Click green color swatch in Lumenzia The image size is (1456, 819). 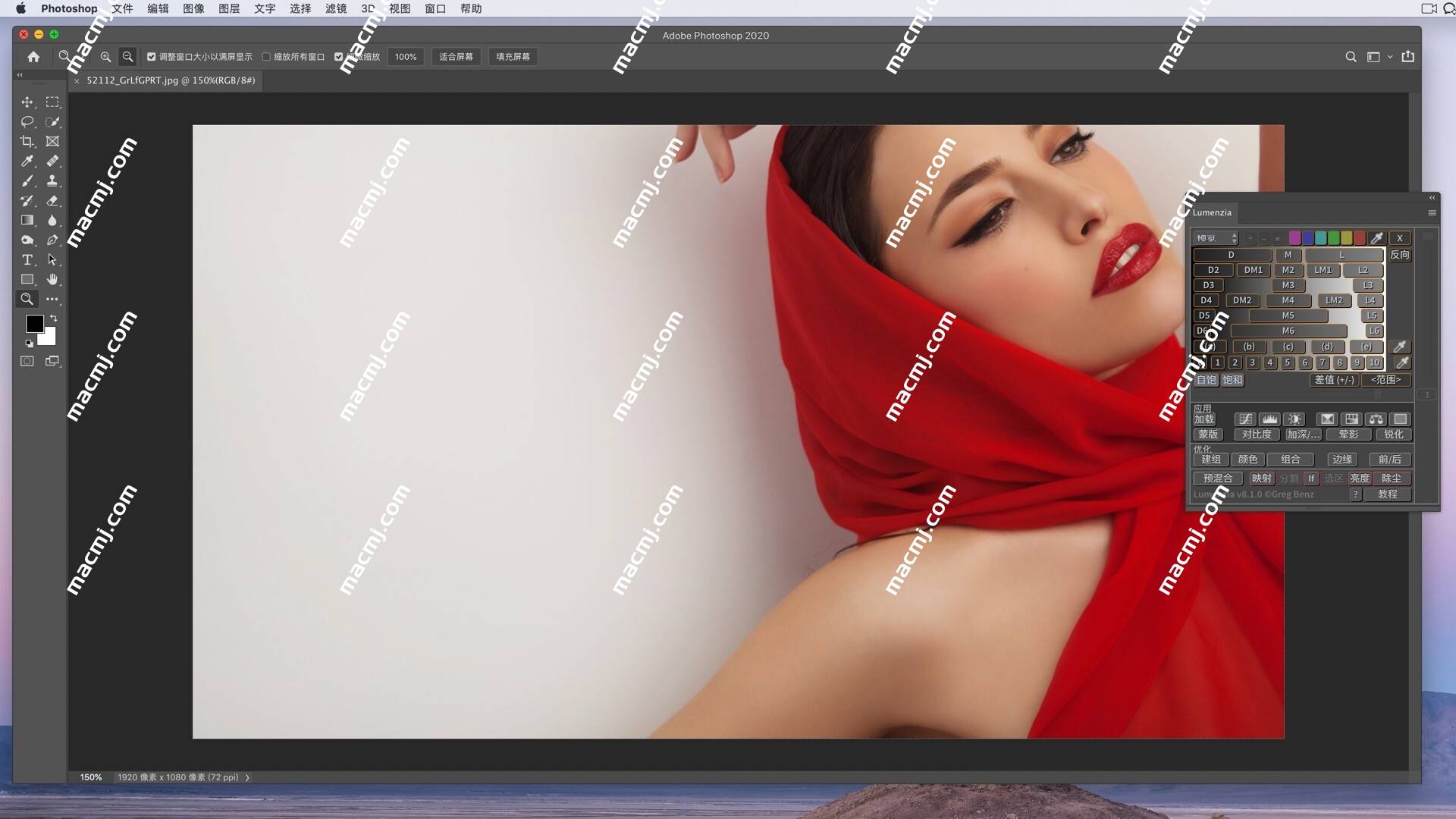[1333, 238]
